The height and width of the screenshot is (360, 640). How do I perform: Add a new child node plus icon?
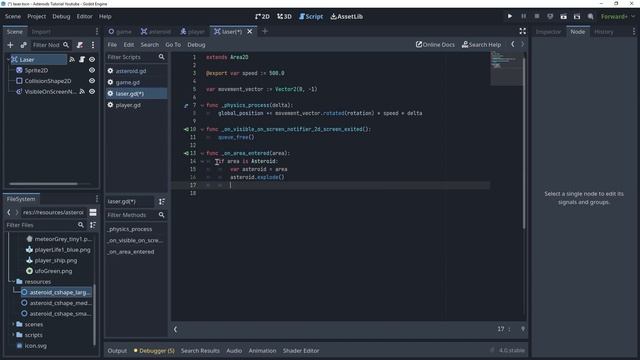(x=11, y=45)
